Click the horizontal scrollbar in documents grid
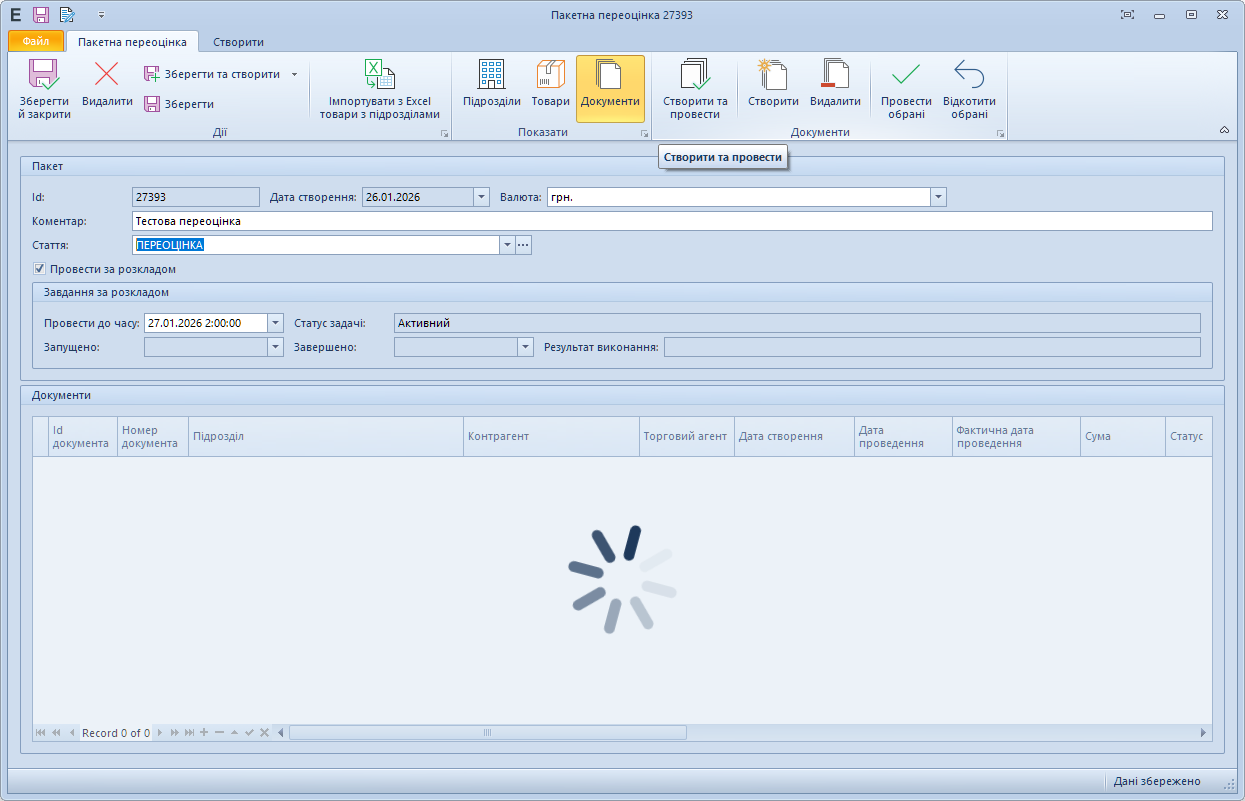 click(487, 733)
